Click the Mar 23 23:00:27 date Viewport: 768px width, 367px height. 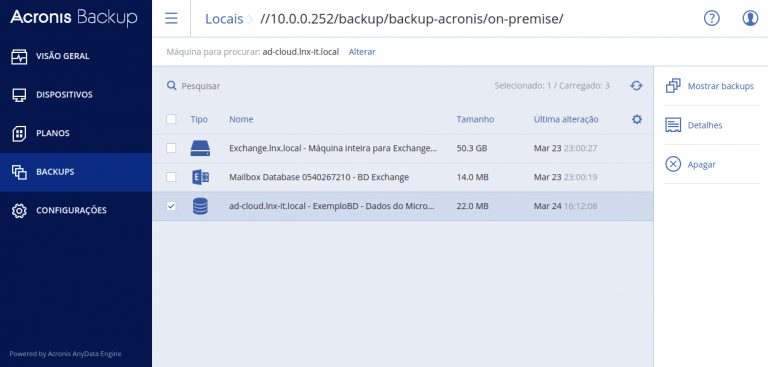[565, 148]
